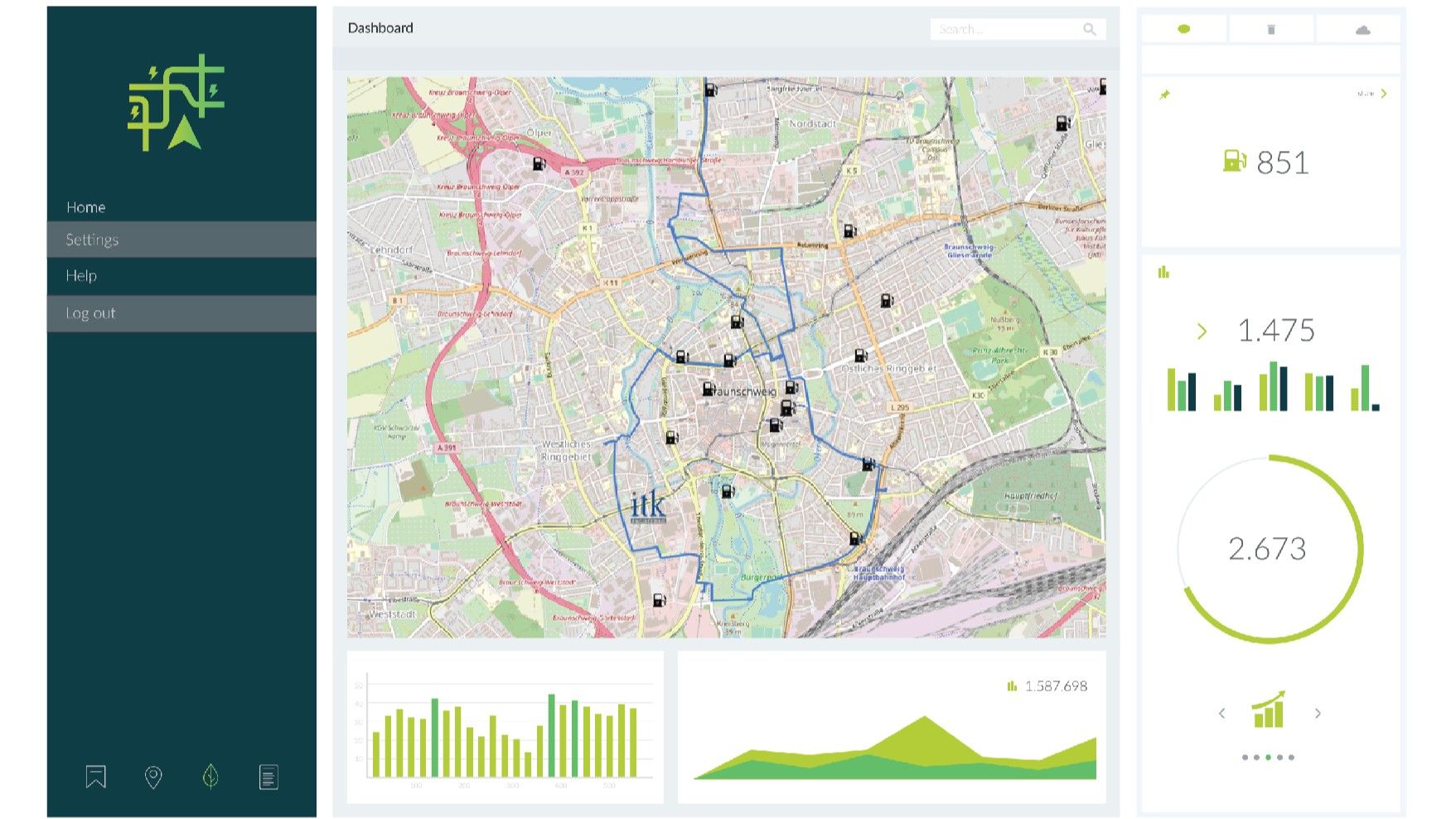Select the bookmark icon in the sidebar footer
Screen dimensions: 1456x819
(x=95, y=777)
